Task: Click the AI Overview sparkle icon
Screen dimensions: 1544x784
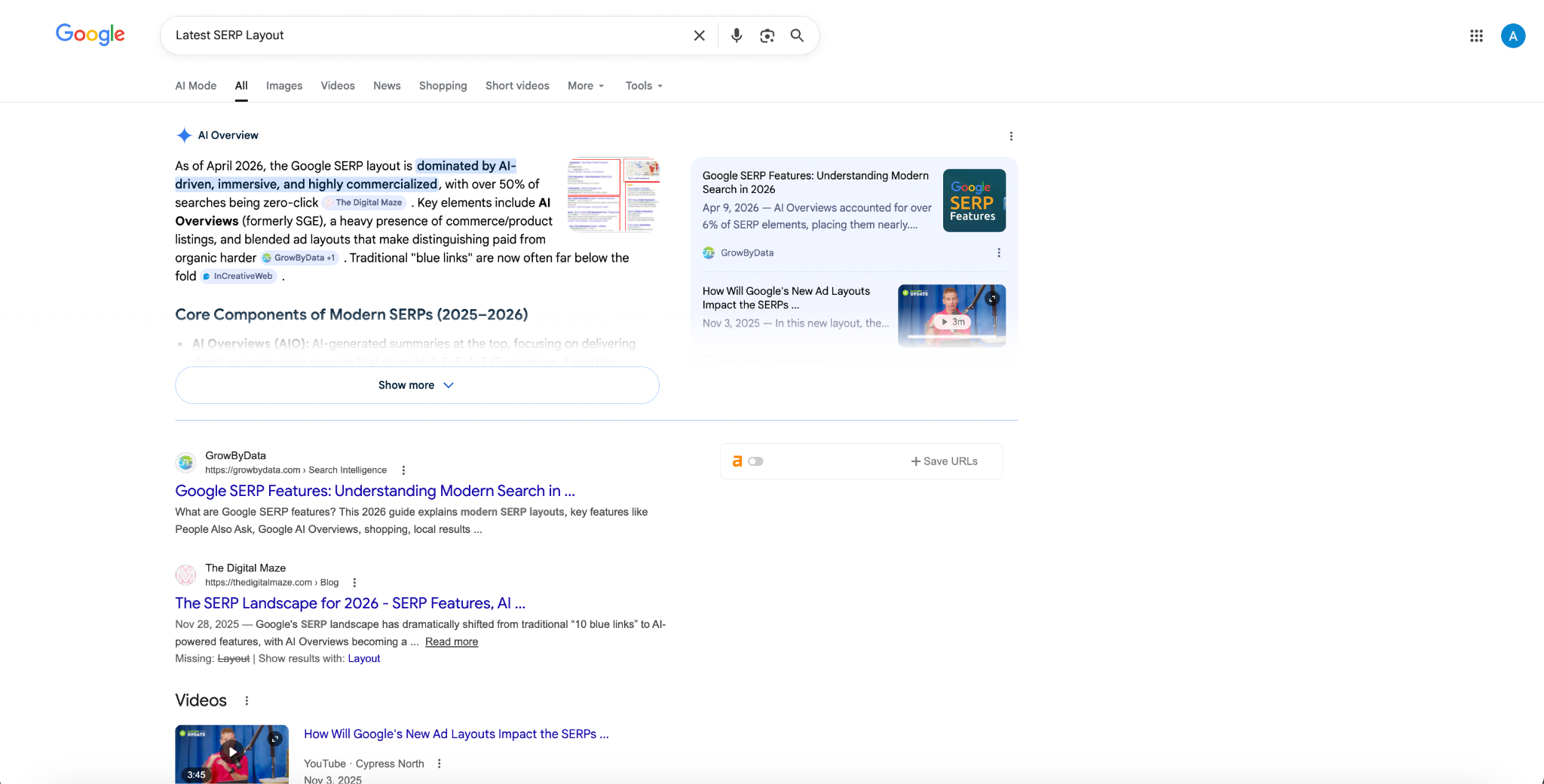Action: 183,135
